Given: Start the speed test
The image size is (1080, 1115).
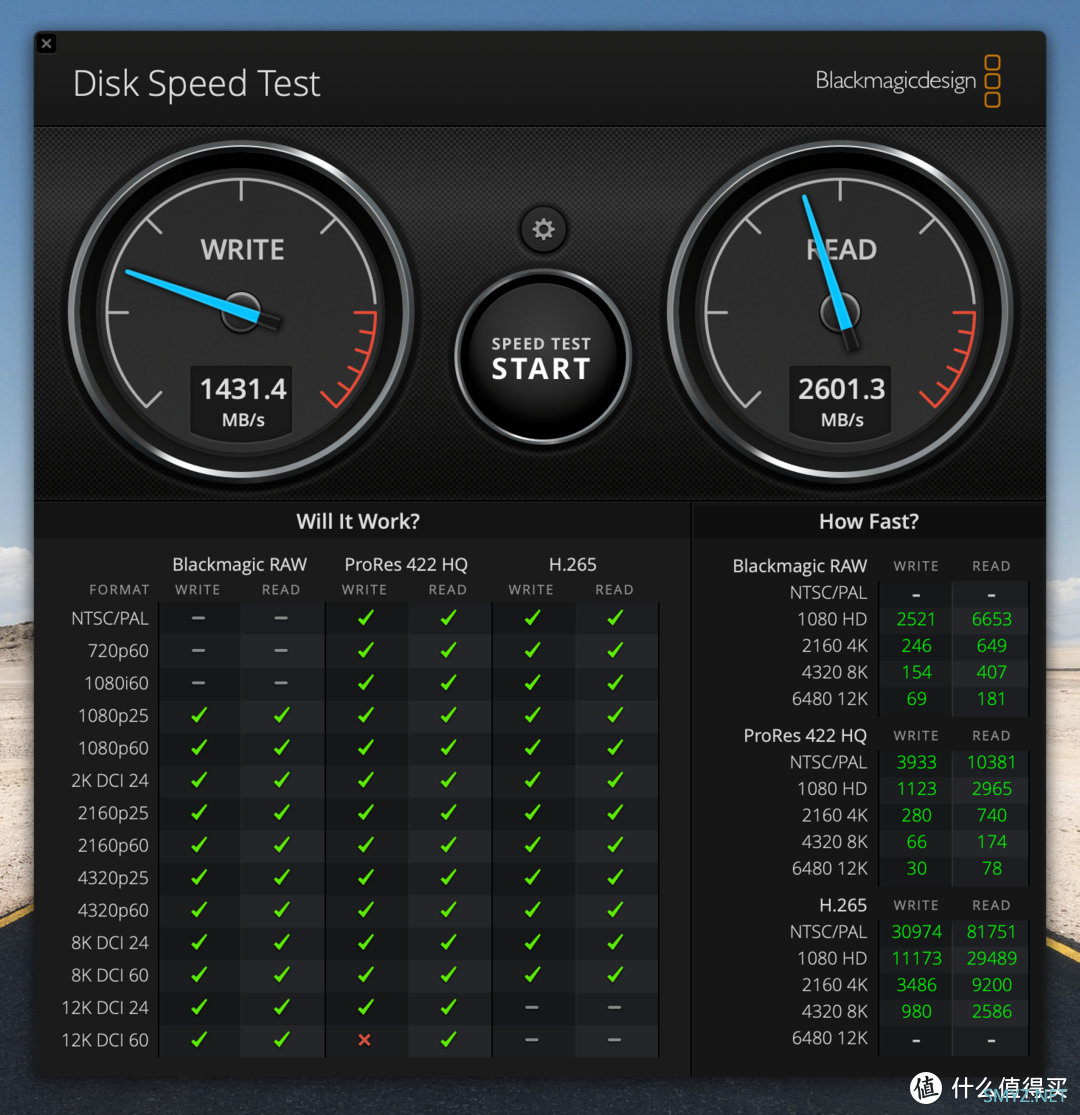Looking at the screenshot, I should [542, 357].
